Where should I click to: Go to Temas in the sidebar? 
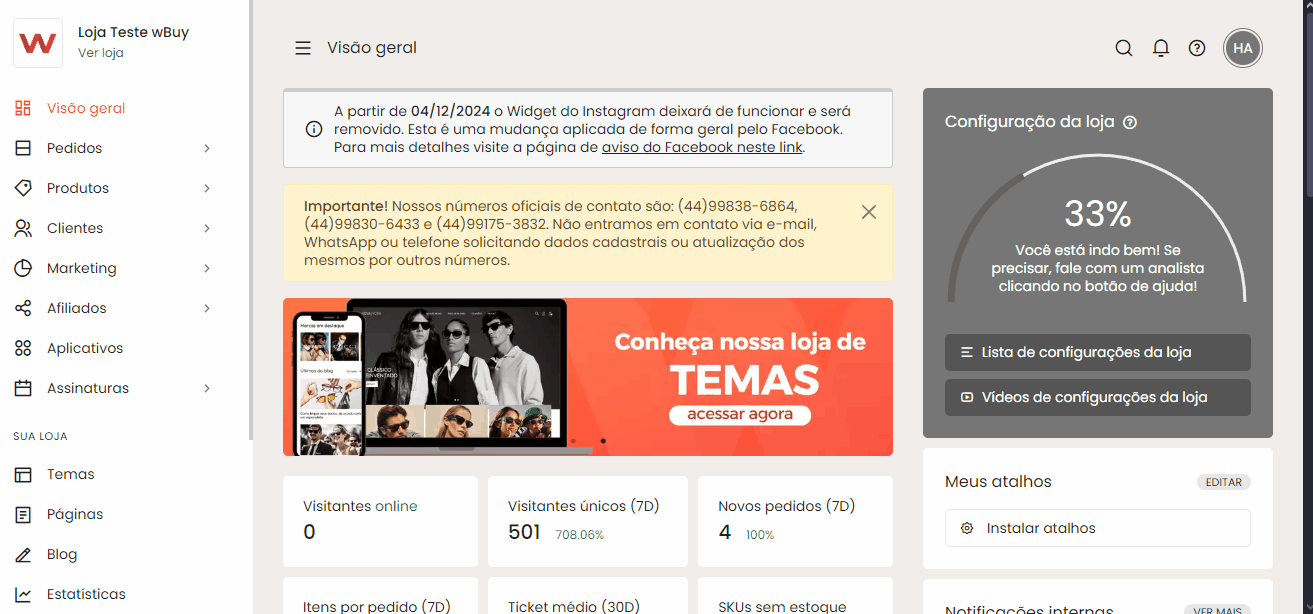coord(70,474)
